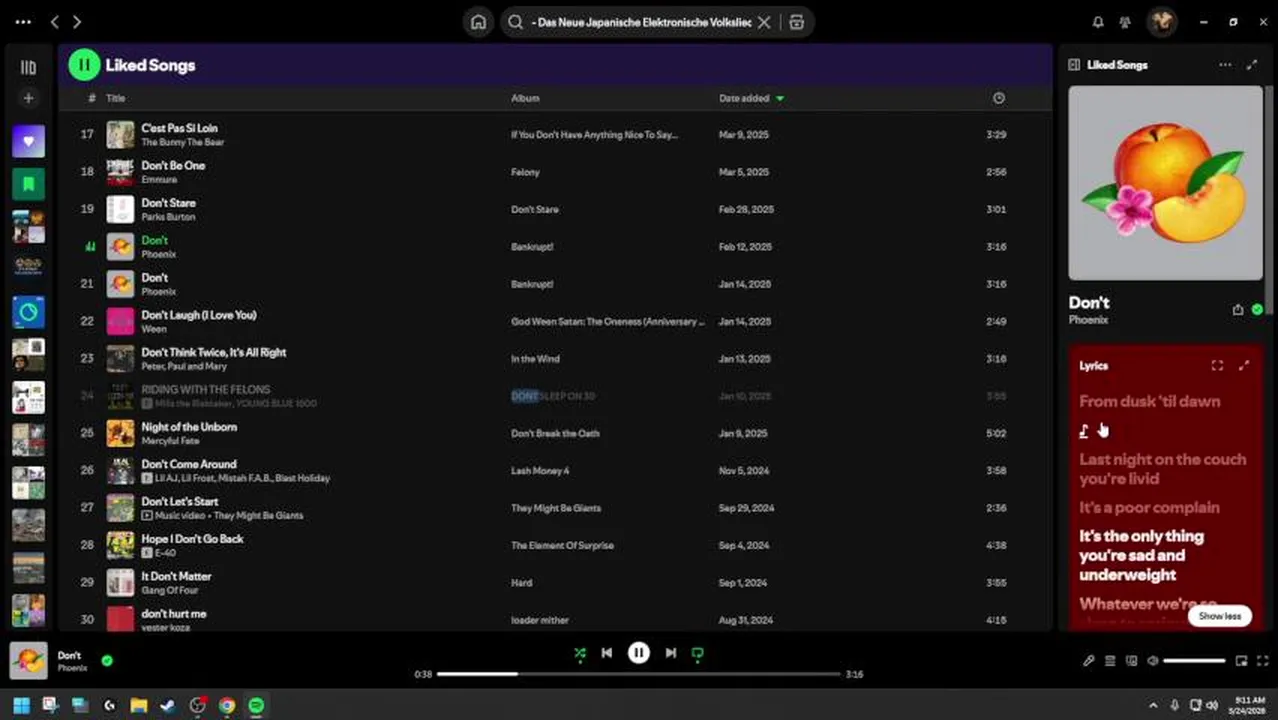Share Don't from Now Playing panel
Image resolution: width=1278 pixels, height=720 pixels.
pos(1238,310)
